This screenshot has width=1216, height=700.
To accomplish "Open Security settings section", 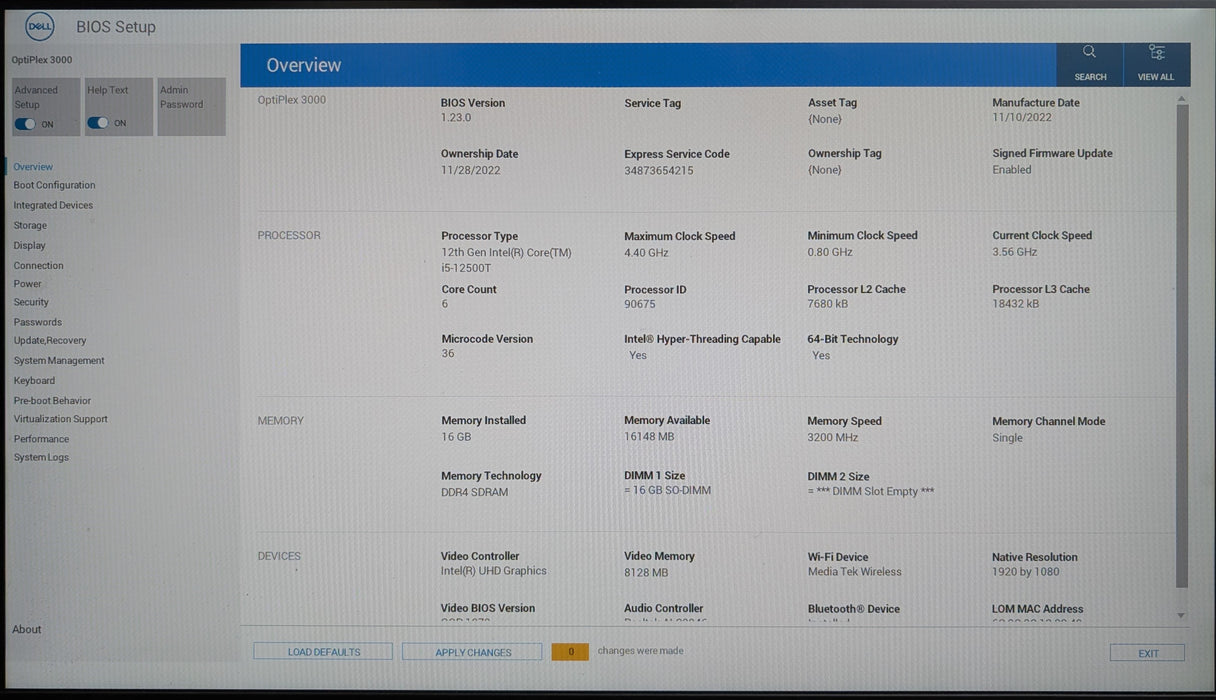I will point(31,302).
